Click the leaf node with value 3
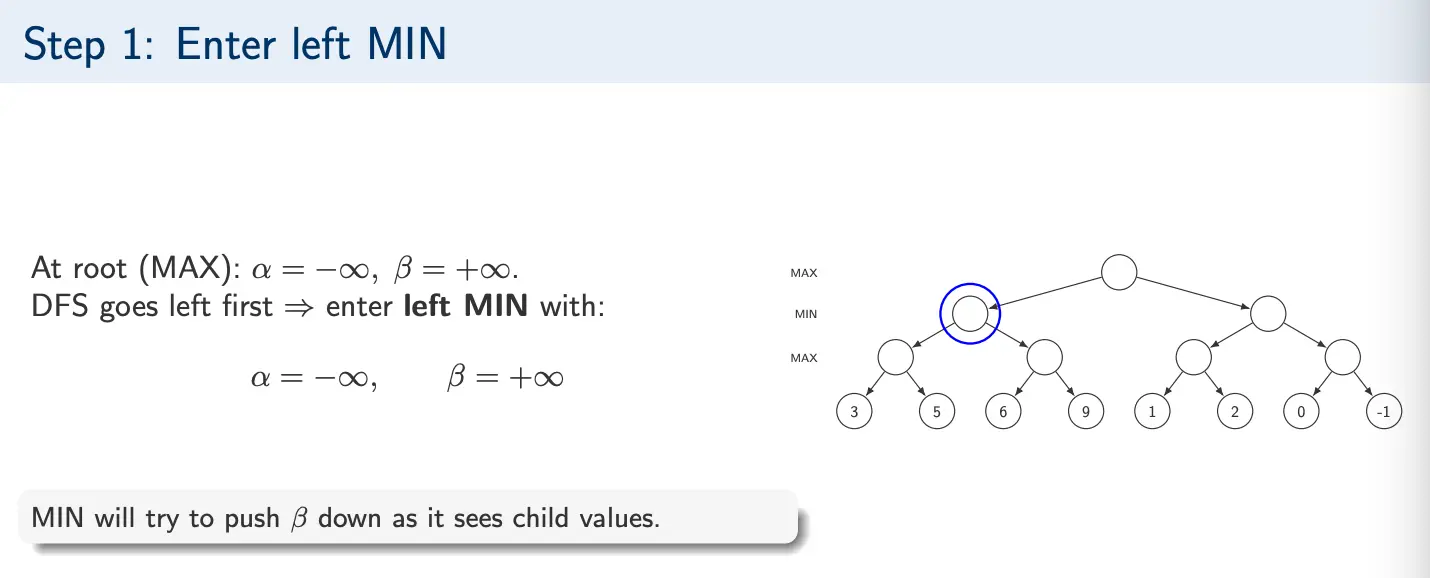Image resolution: width=1430 pixels, height=578 pixels. pyautogui.click(x=856, y=413)
